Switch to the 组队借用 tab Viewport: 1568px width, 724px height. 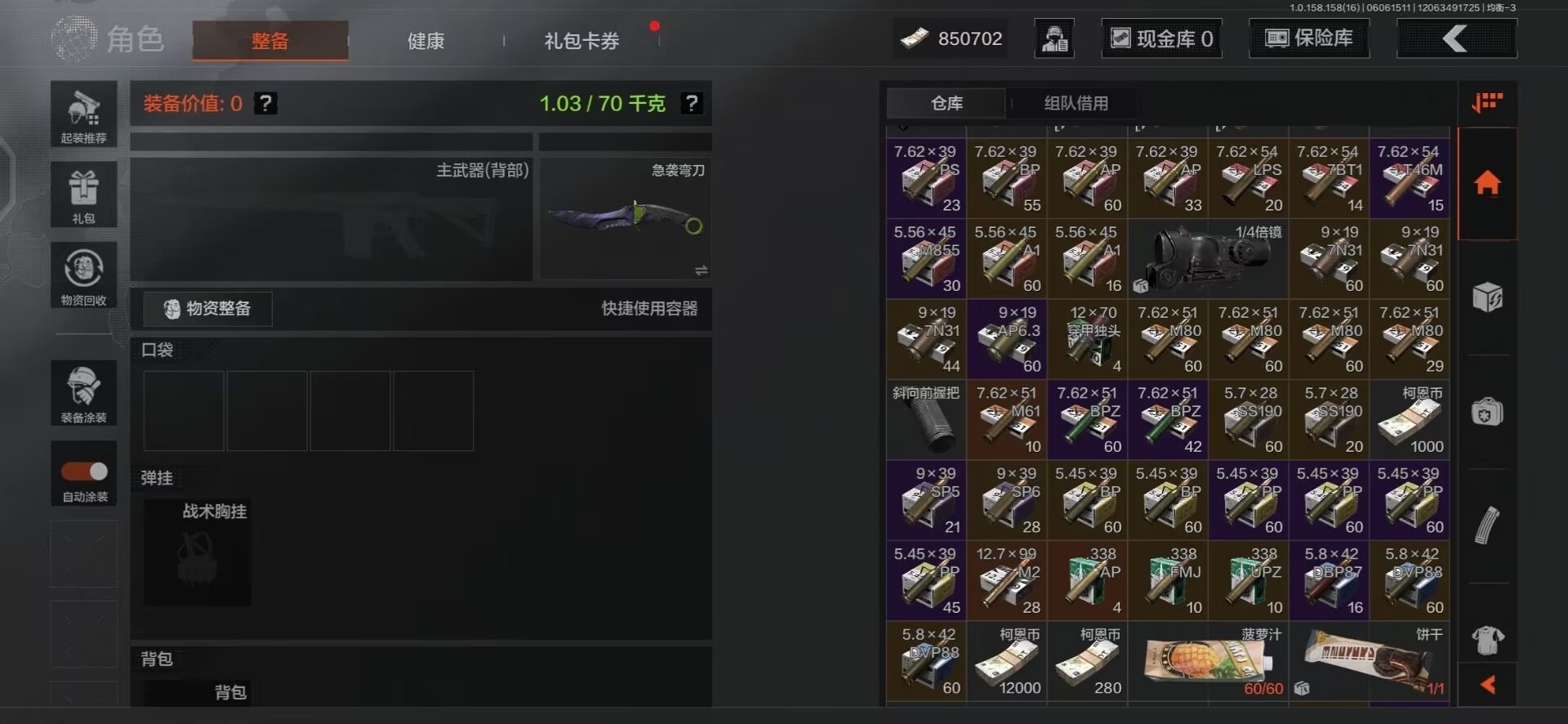pos(1076,103)
